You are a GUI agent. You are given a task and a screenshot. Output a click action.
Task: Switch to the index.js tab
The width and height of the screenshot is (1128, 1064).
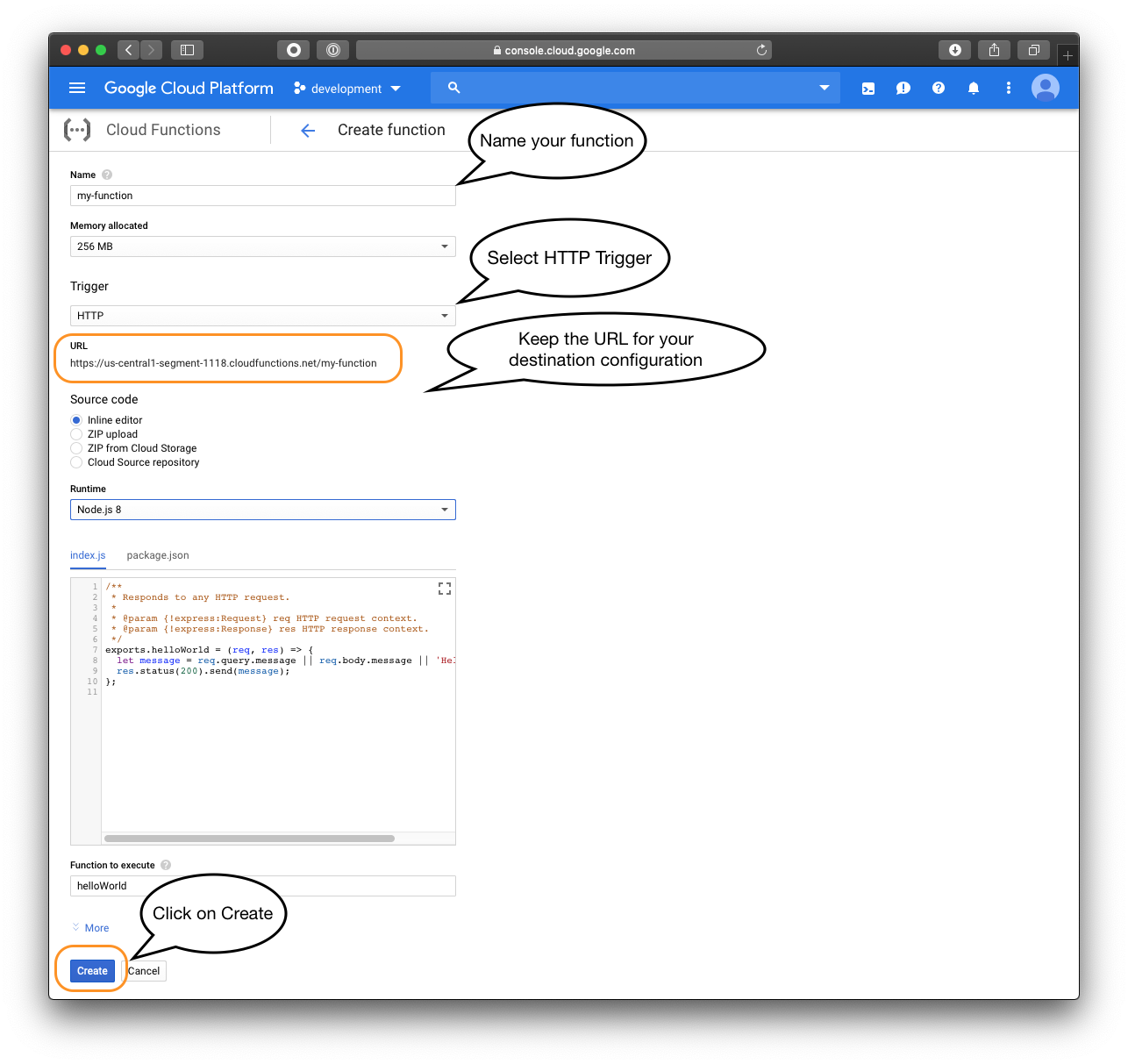click(x=88, y=555)
